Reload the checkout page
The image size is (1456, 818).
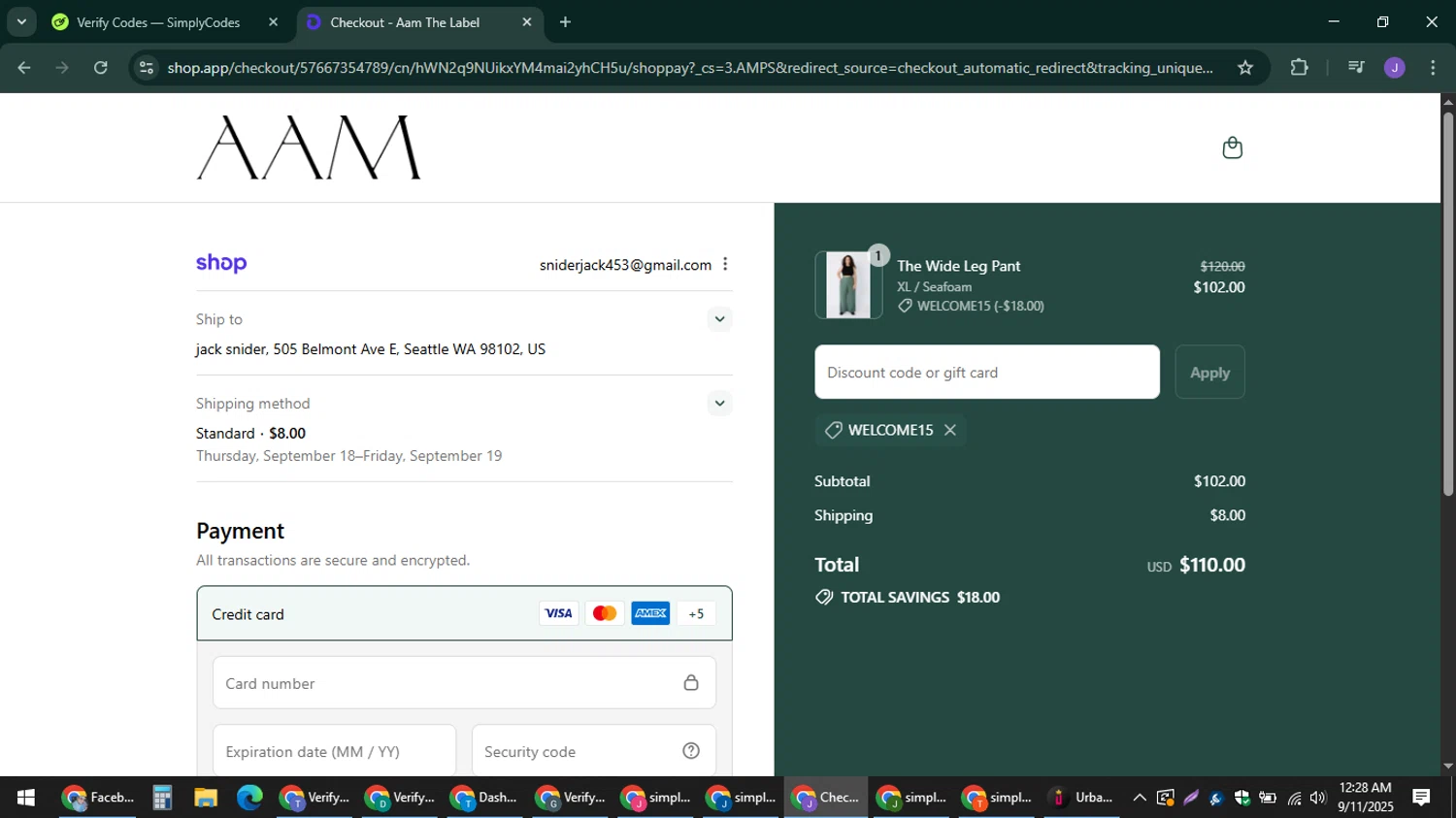tap(101, 68)
